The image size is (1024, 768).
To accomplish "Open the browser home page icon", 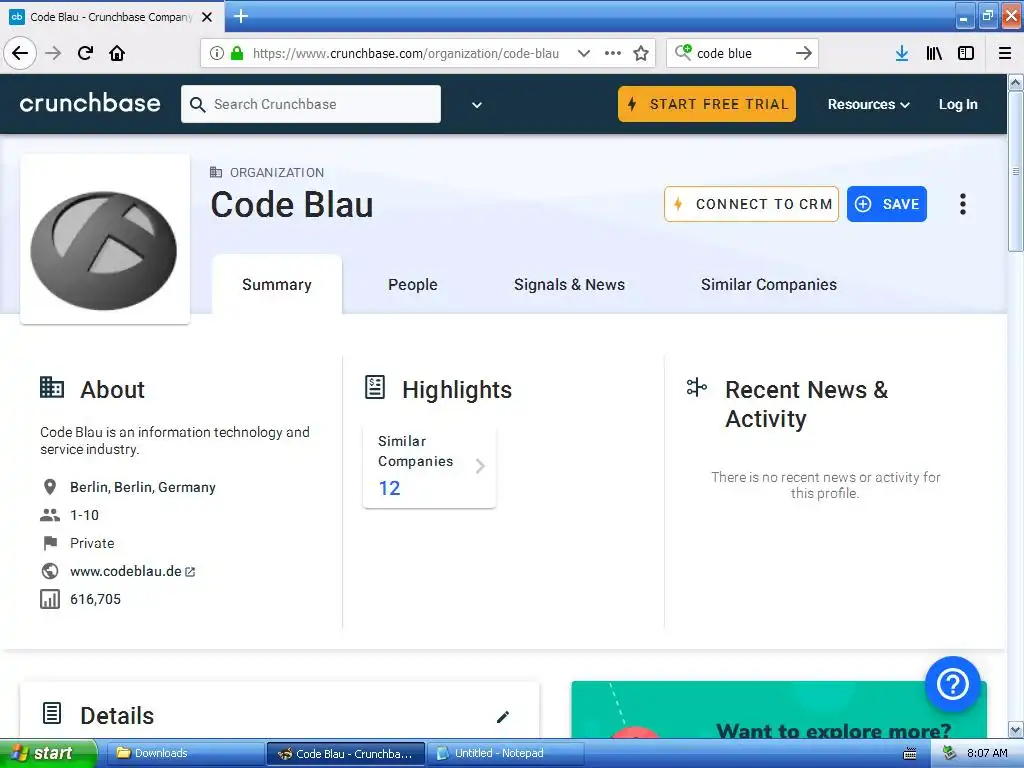I will click(117, 53).
